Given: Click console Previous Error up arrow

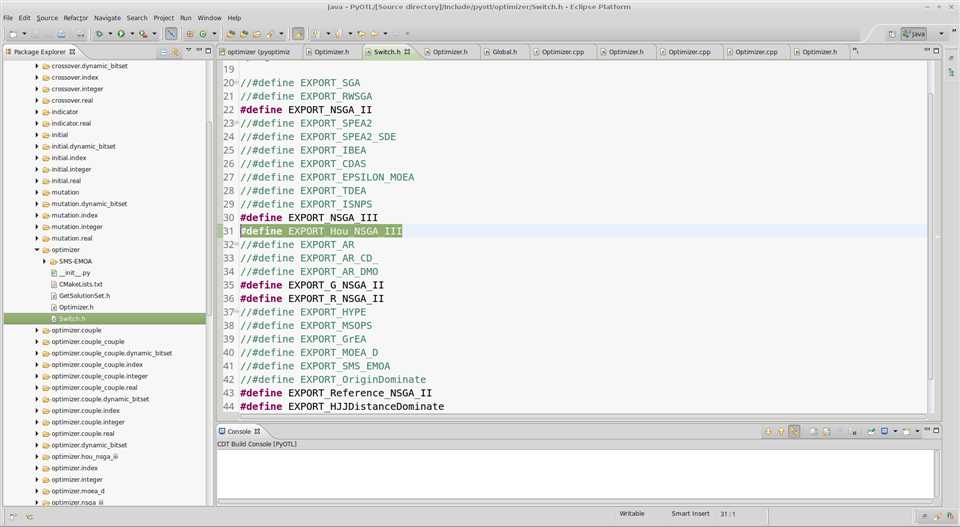Looking at the screenshot, I should pyautogui.click(x=781, y=432).
